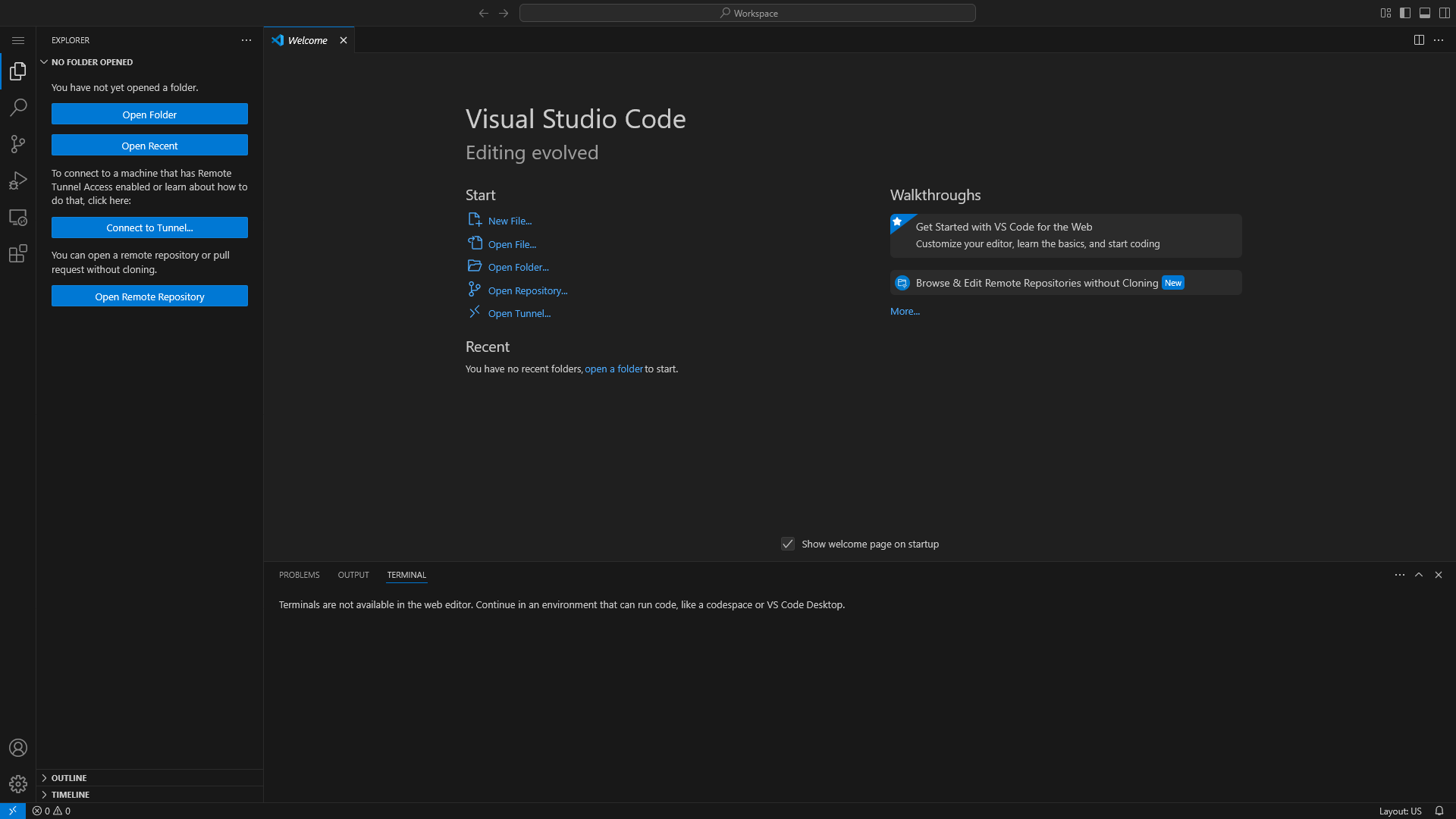Click the remote indicator in status bar
Viewport: 1456px width, 819px height.
point(13,811)
